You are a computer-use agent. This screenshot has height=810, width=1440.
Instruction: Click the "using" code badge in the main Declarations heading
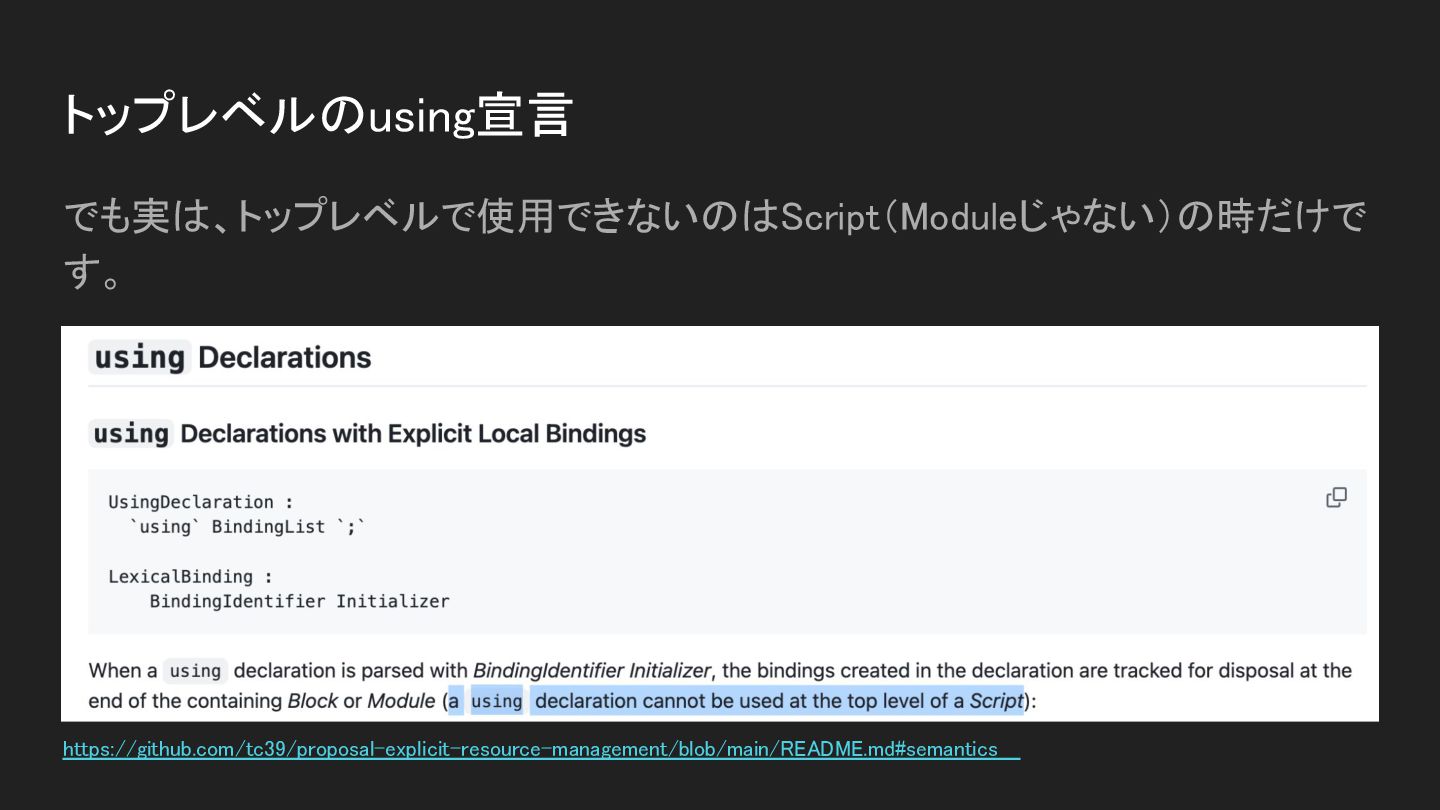(x=139, y=357)
